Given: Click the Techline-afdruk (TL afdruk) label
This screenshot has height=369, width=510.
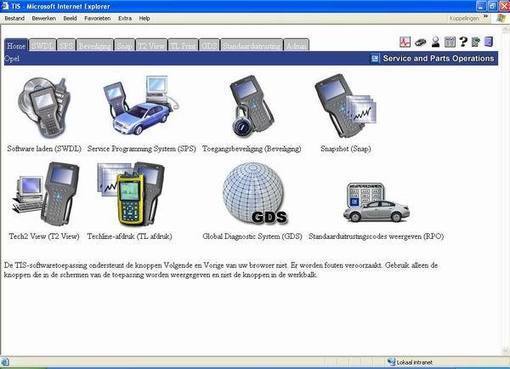Looking at the screenshot, I should [x=130, y=236].
